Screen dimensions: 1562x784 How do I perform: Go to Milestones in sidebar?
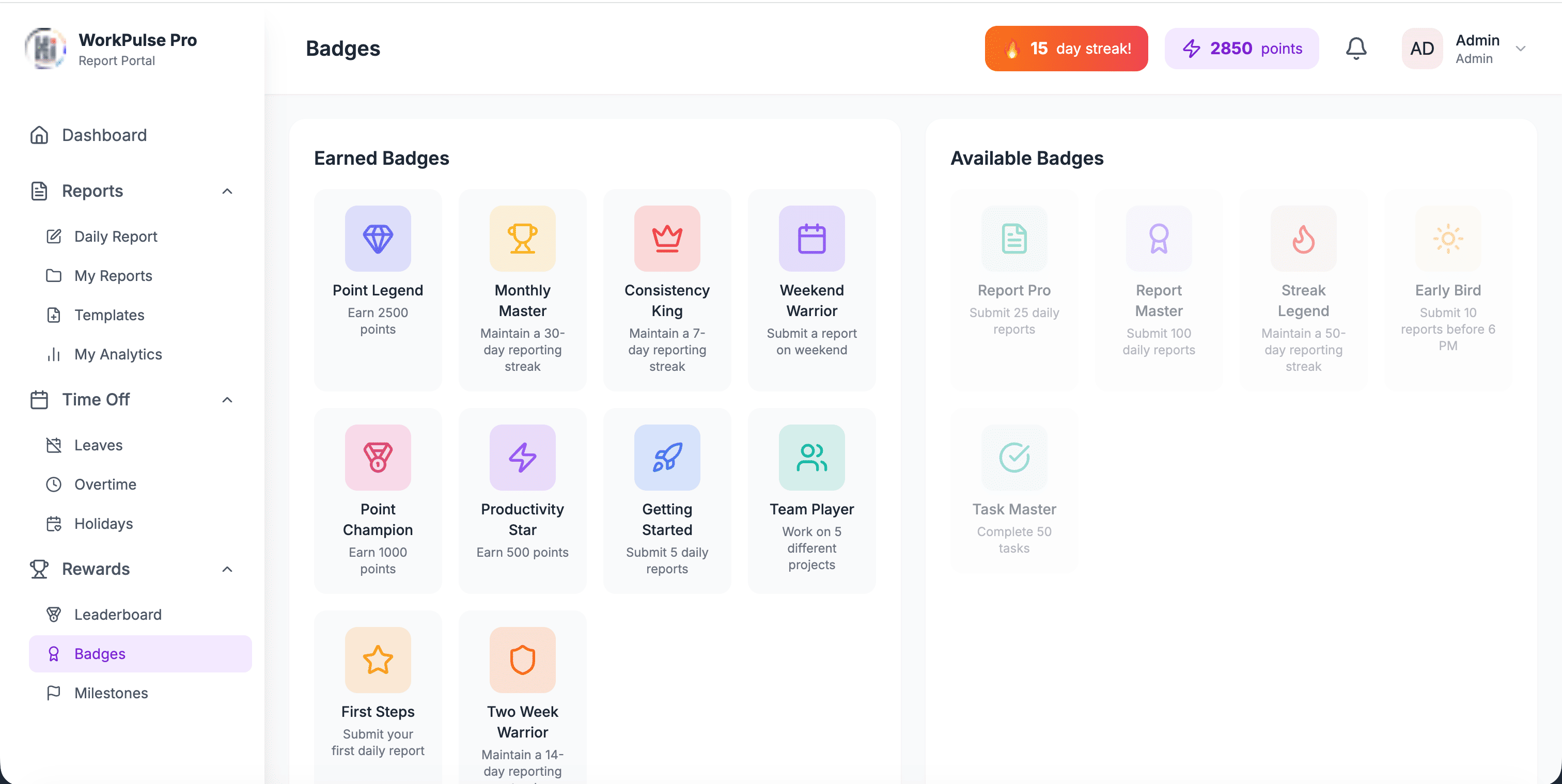tap(111, 693)
